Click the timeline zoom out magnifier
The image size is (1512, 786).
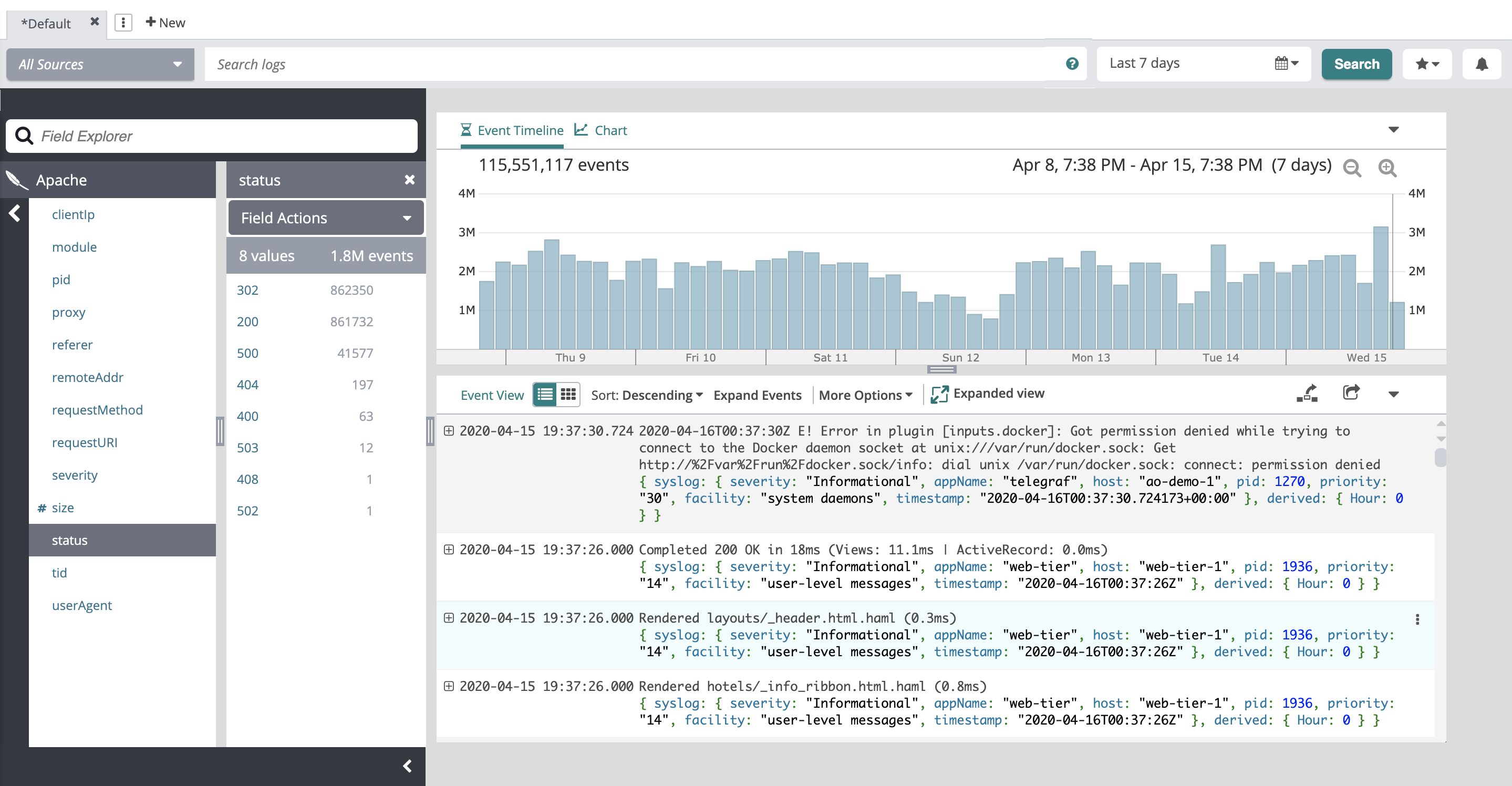click(1352, 168)
